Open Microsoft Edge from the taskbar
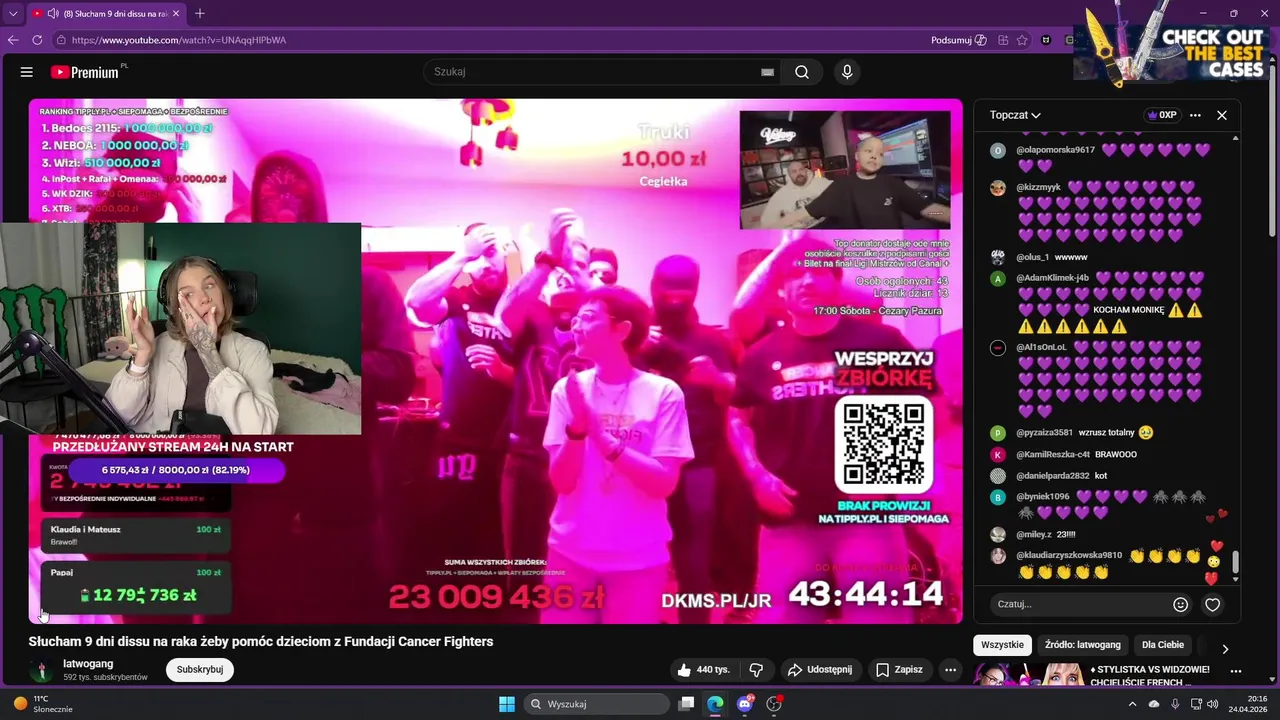The height and width of the screenshot is (720, 1280). (715, 704)
